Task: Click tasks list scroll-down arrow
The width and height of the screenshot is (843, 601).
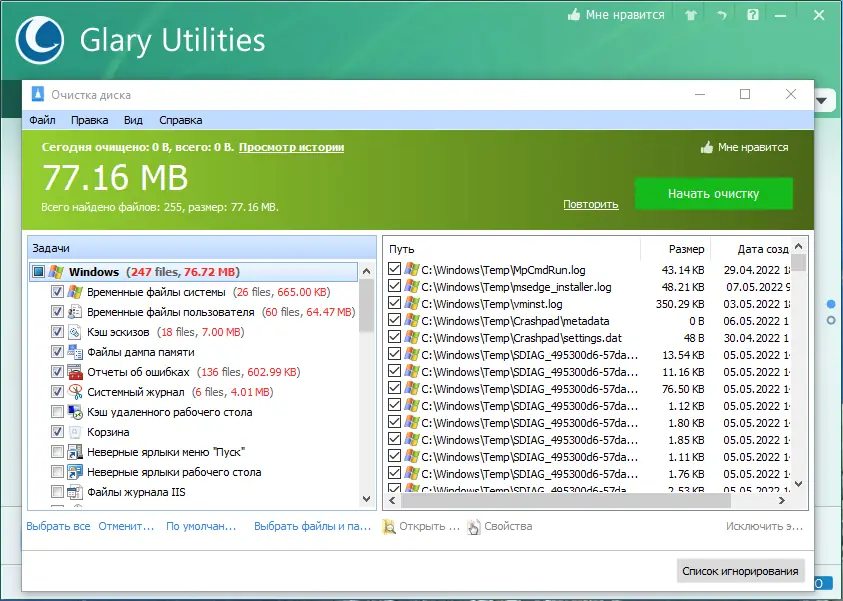Action: 367,499
